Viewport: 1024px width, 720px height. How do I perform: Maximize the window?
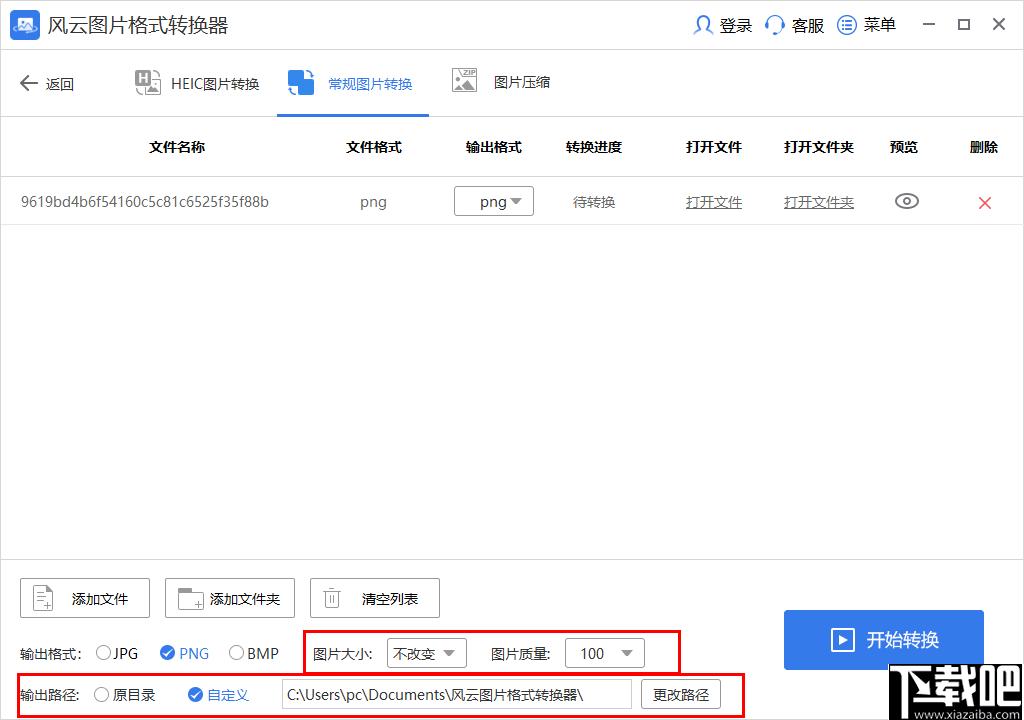tap(964, 25)
